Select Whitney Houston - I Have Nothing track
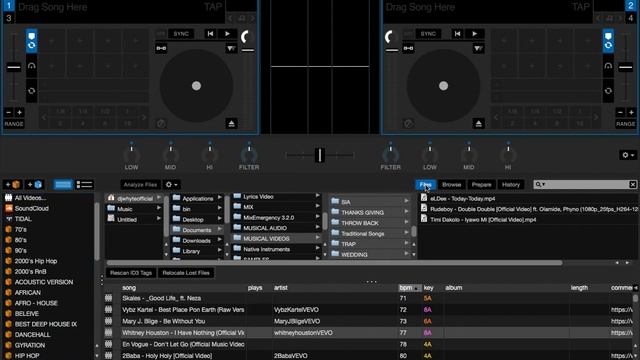Viewport: 640px width, 360px height. click(x=183, y=333)
